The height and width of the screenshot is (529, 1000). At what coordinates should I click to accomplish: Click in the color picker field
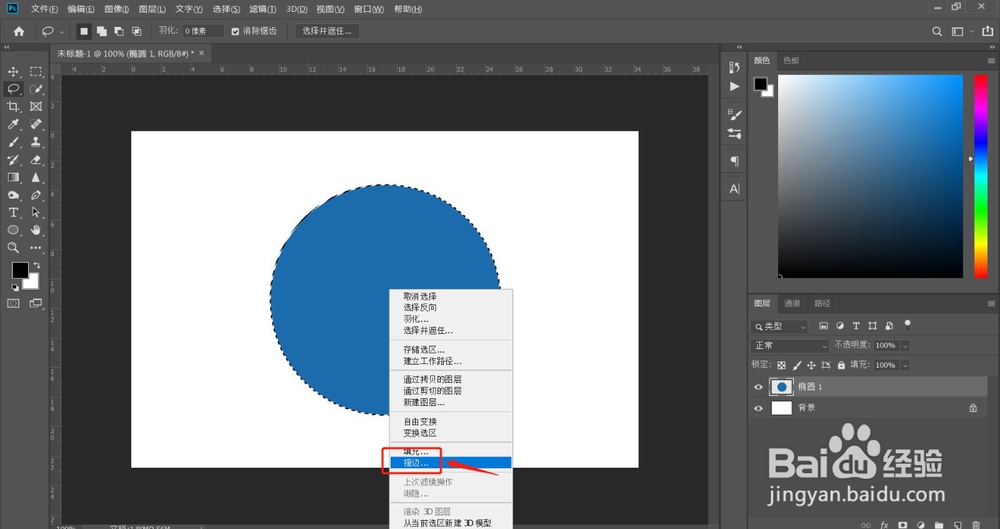click(870, 176)
